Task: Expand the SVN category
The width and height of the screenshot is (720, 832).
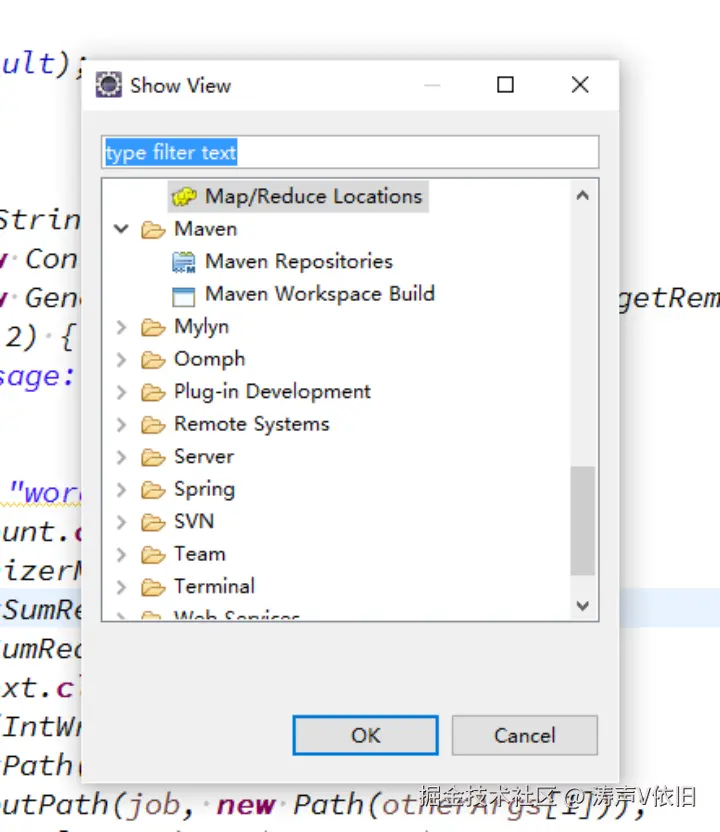Action: 122,522
